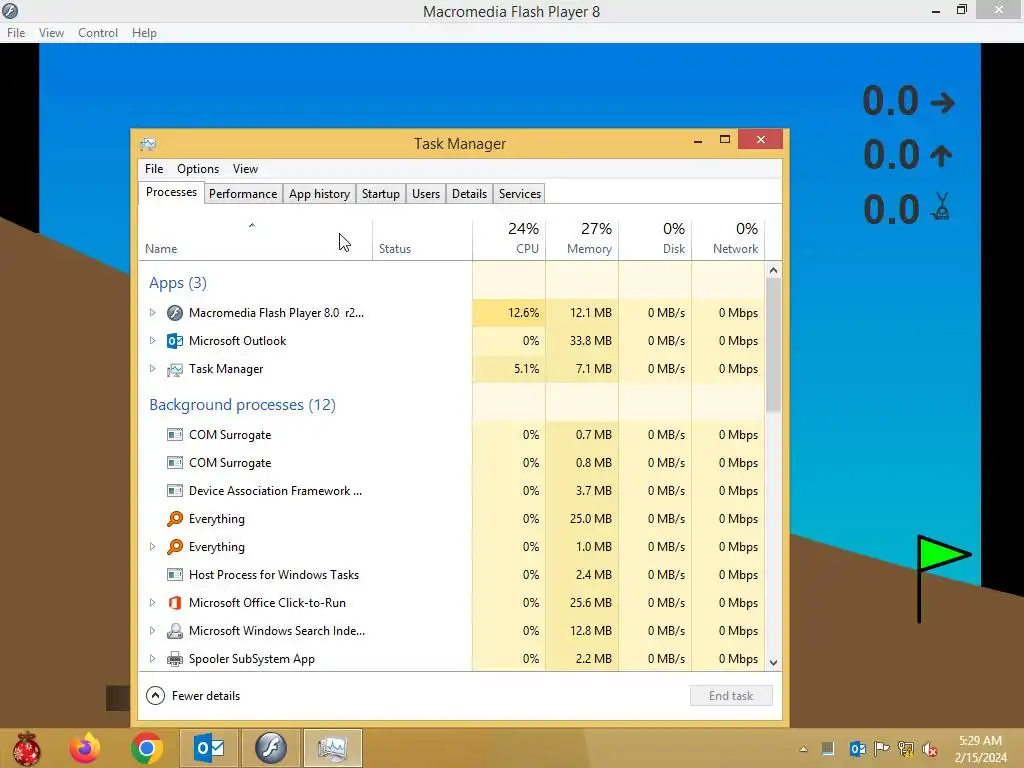Screen dimensions: 1024x768
Task: Click the Device Association Framework icon
Action: 174,490
